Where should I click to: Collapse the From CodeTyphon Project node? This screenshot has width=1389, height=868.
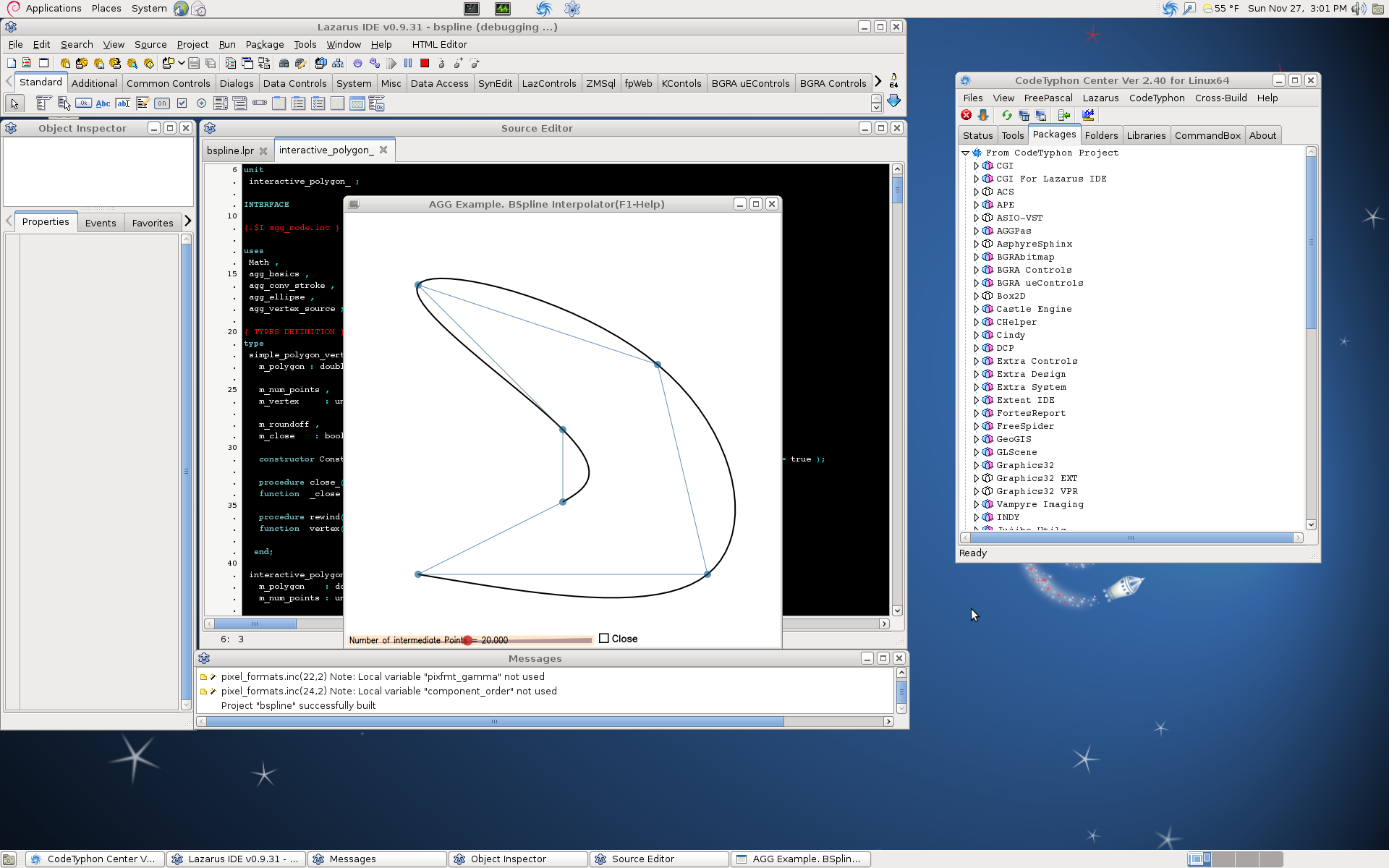[x=965, y=153]
